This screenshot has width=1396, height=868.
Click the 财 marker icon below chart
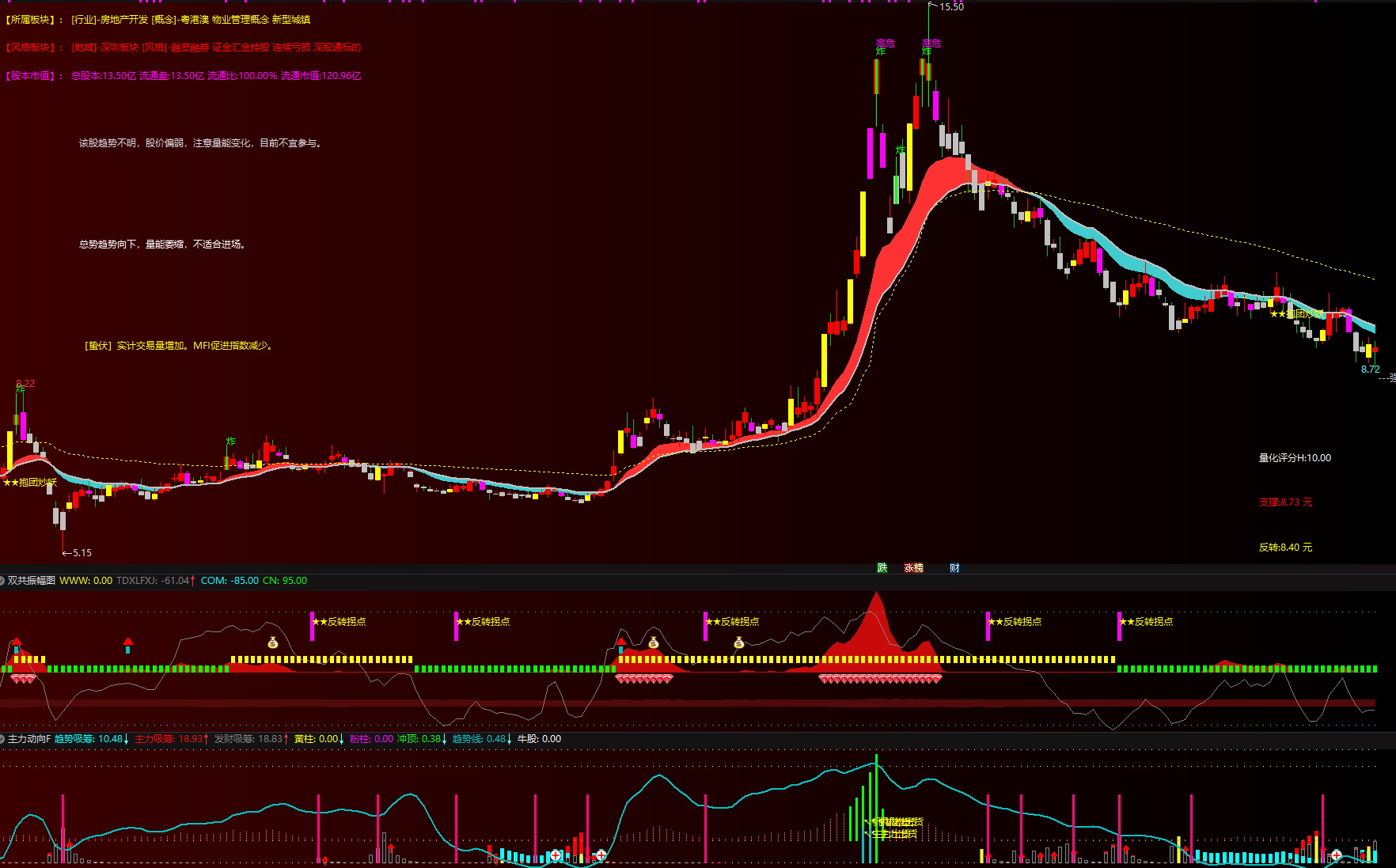coord(954,568)
